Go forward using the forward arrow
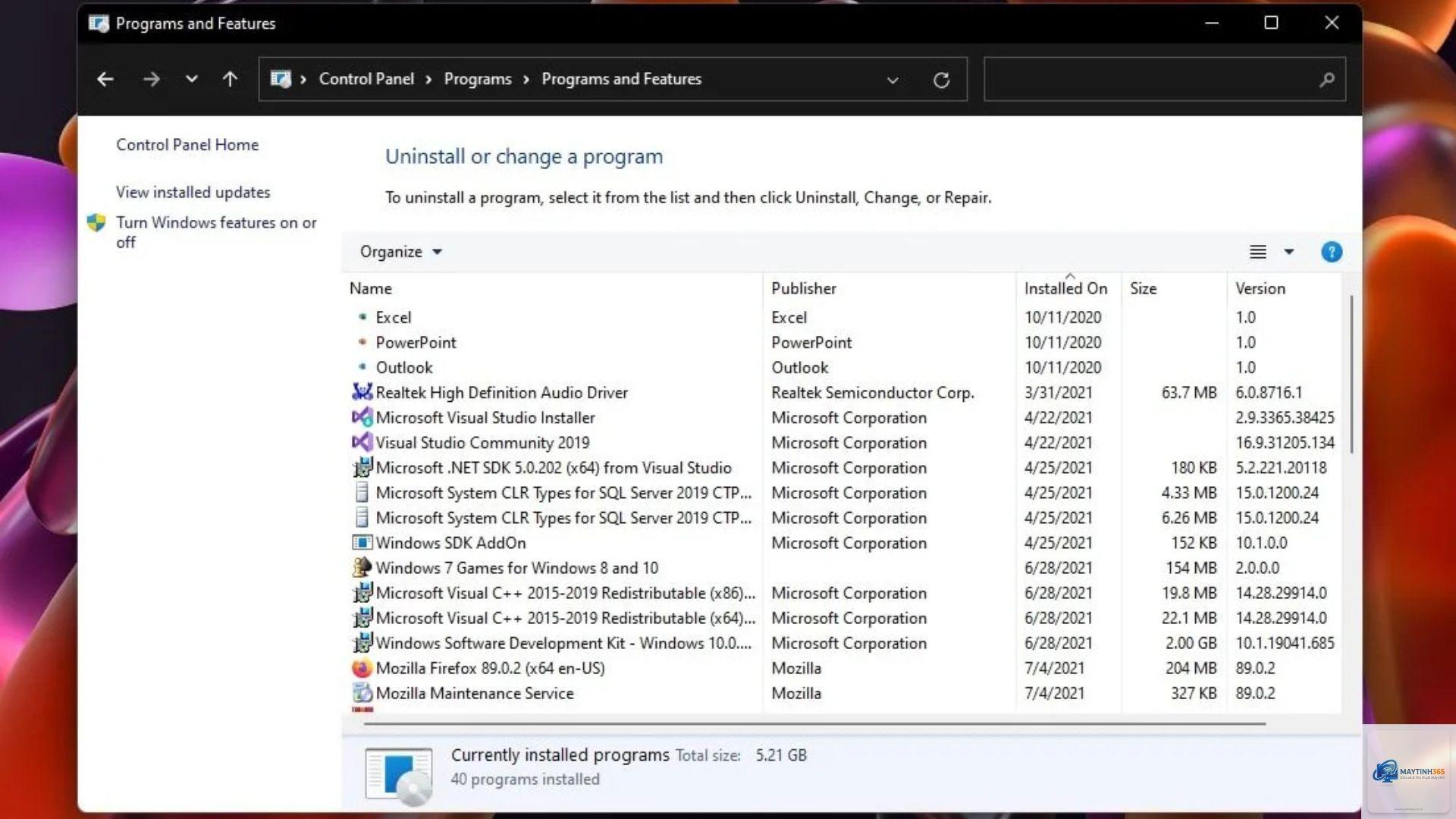The height and width of the screenshot is (819, 1456). pyautogui.click(x=151, y=79)
